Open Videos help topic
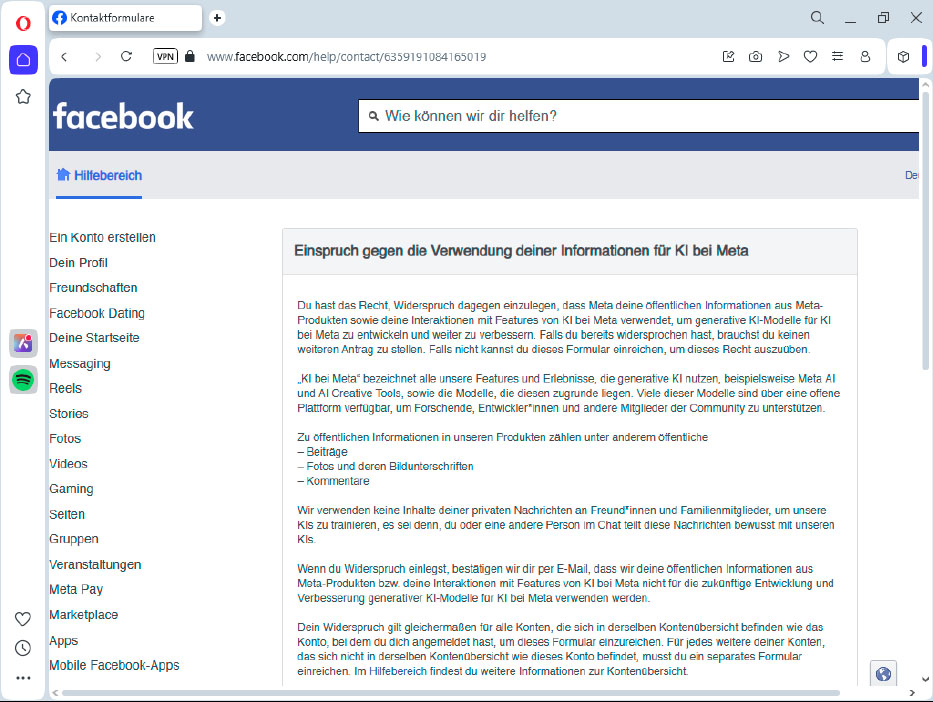Screen dimensions: 933x702 coord(68,463)
